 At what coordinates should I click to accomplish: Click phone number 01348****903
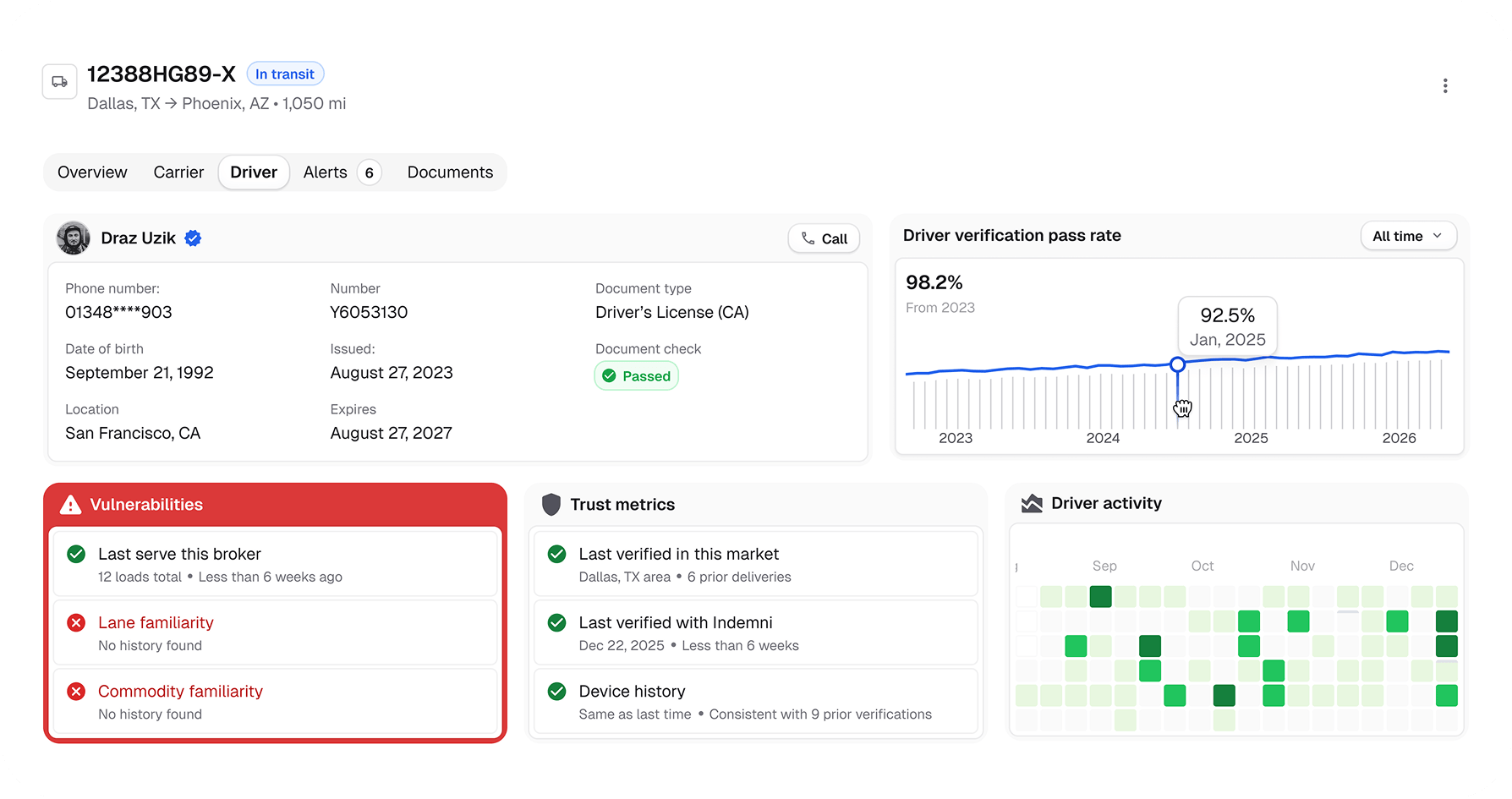(118, 313)
